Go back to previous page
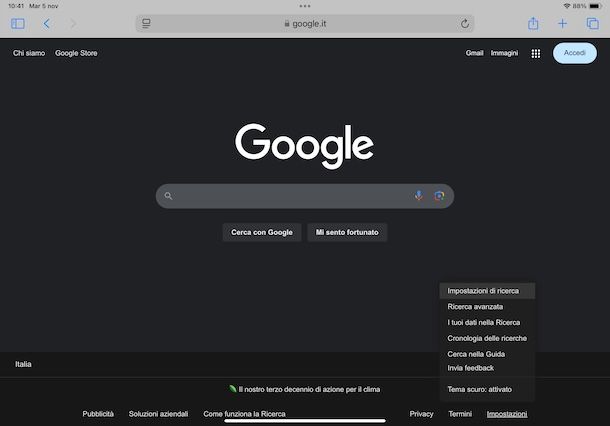The image size is (610, 426). point(46,24)
